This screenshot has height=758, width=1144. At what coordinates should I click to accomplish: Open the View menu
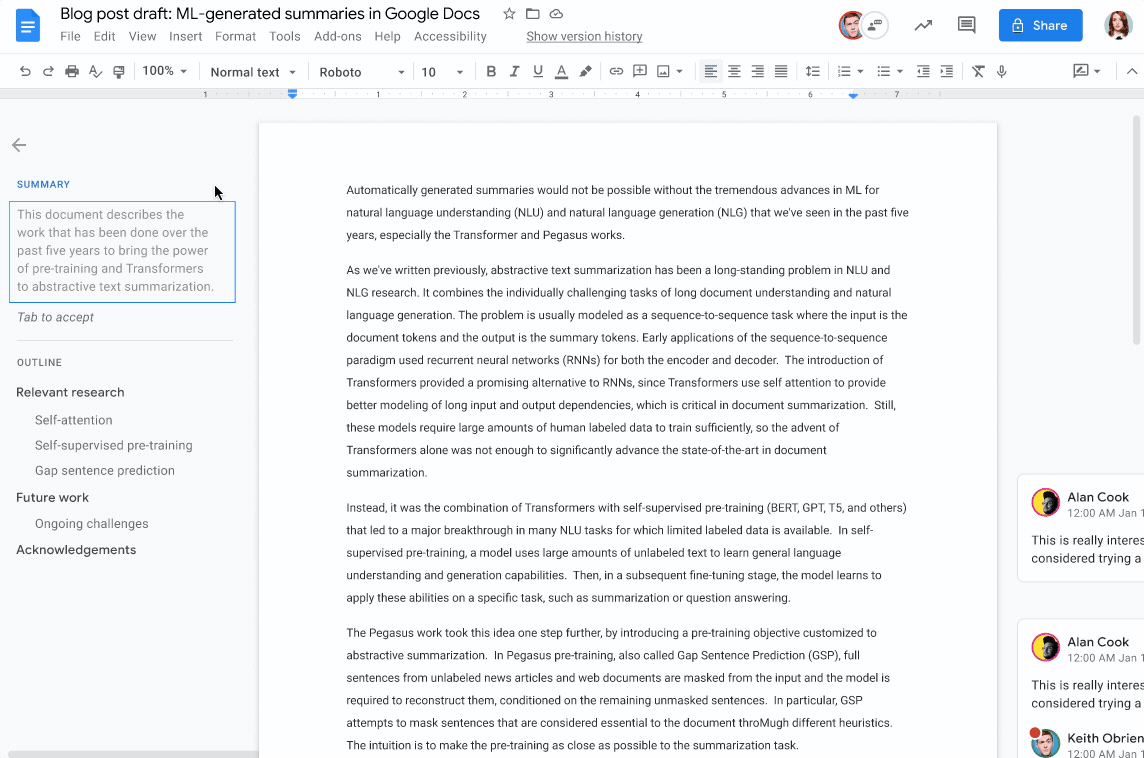coord(142,36)
